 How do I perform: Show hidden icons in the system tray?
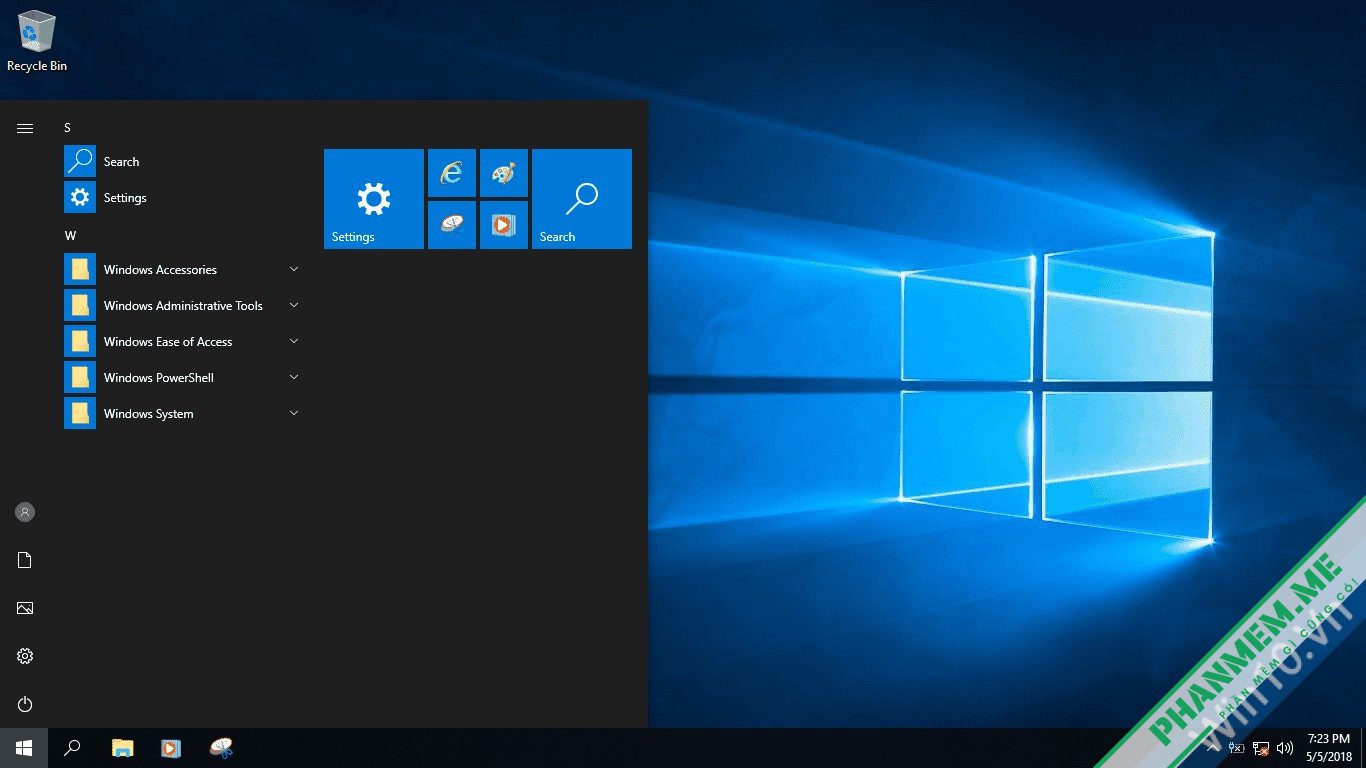(x=1214, y=748)
